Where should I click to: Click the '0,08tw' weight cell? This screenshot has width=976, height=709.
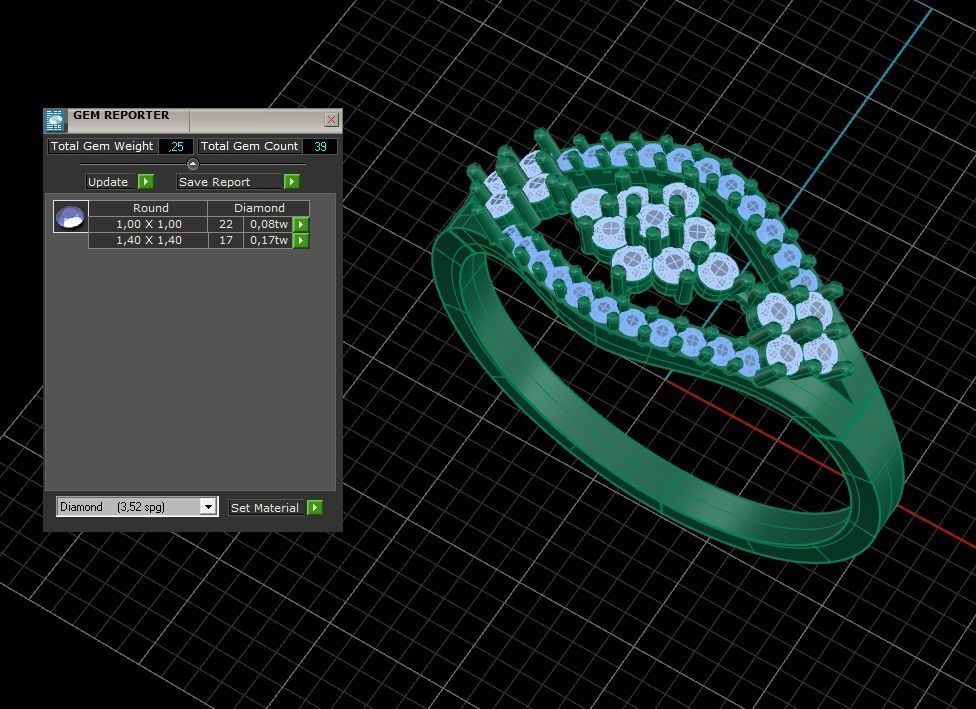[268, 224]
